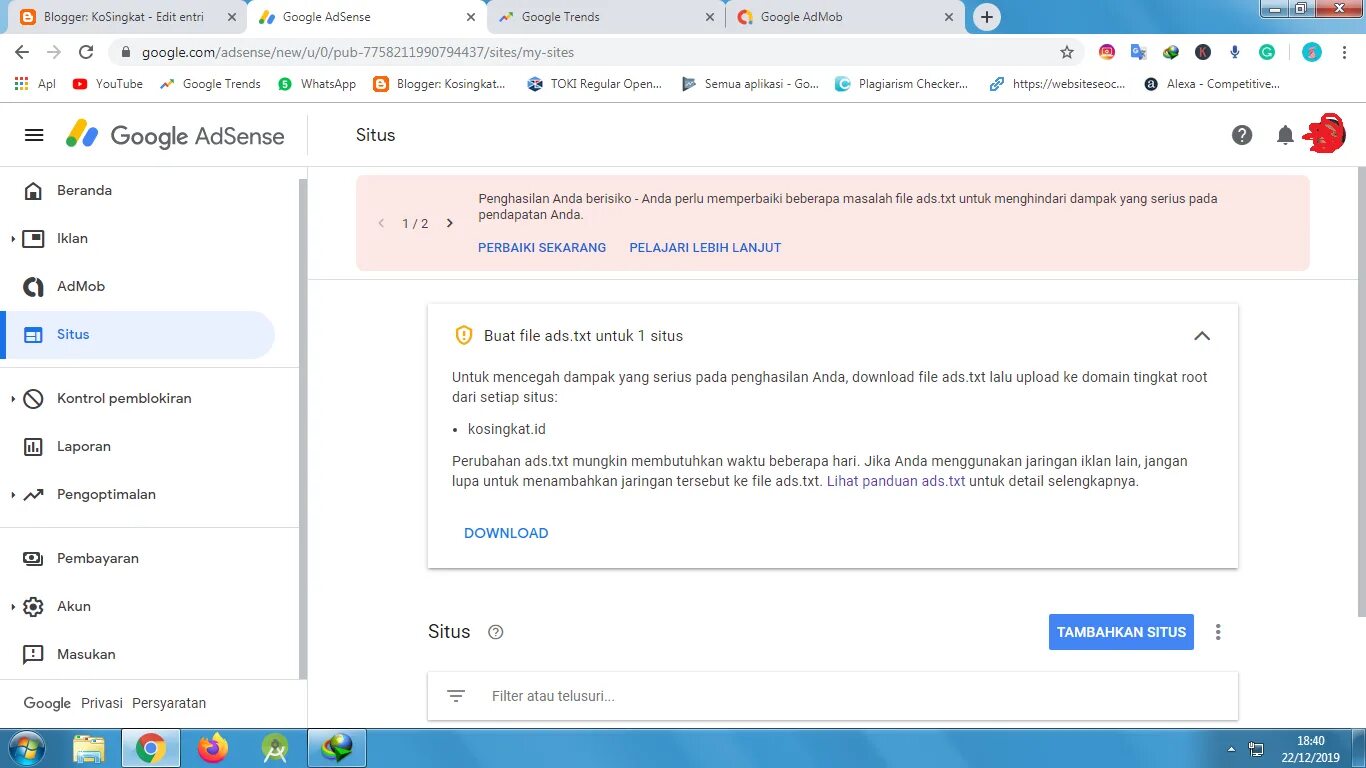Viewport: 1366px width, 768px height.
Task: Open three-dot menu beside Tambahkan Situs
Action: tap(1218, 632)
